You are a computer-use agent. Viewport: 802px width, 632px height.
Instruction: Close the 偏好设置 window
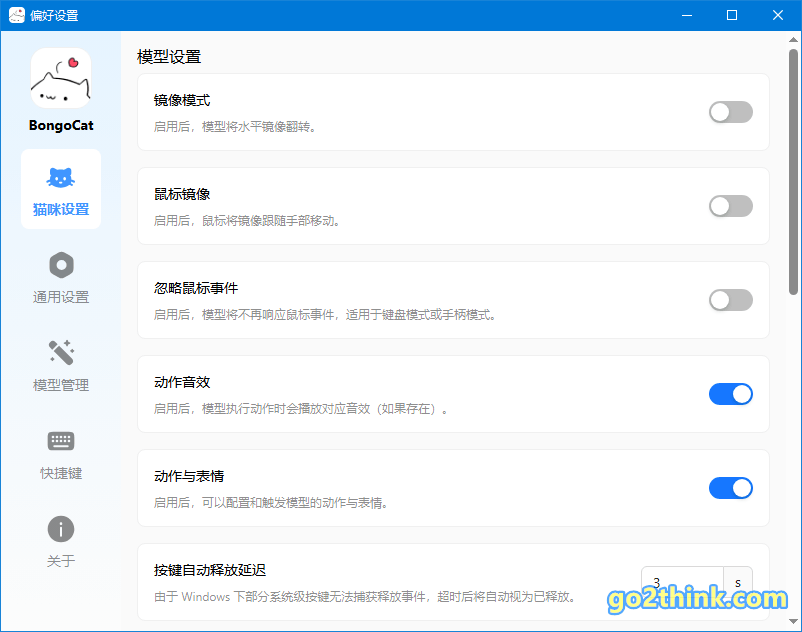point(778,15)
